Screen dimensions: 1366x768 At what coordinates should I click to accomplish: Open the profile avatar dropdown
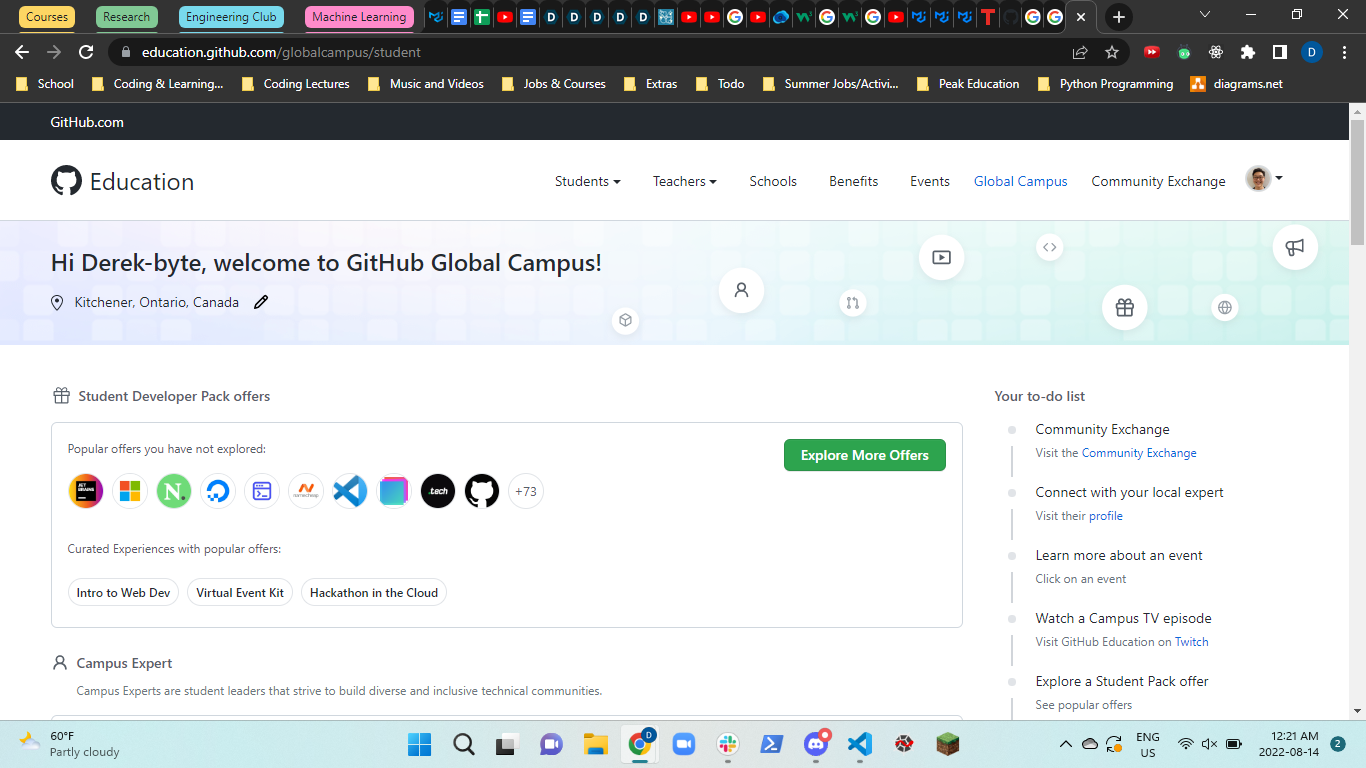click(1264, 179)
